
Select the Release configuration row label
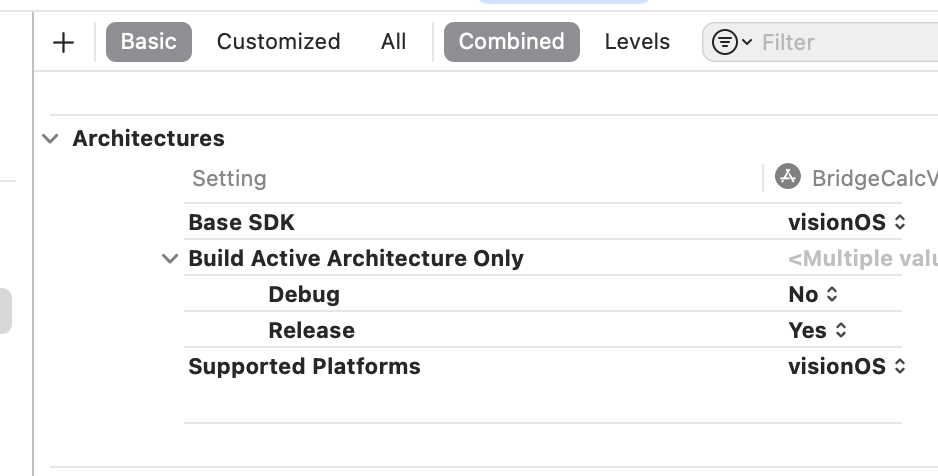[x=311, y=330]
